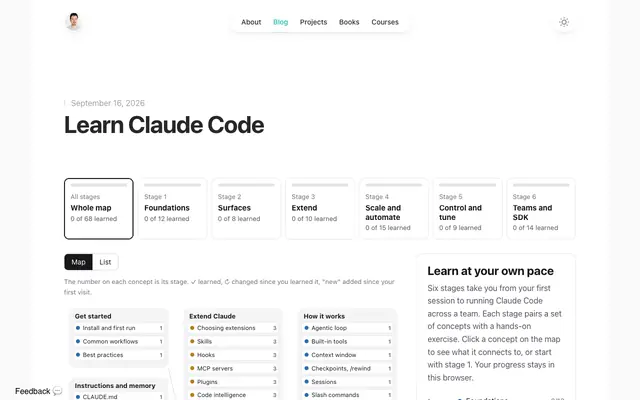
Task: Open the Context window concept
Action: (x=348, y=355)
